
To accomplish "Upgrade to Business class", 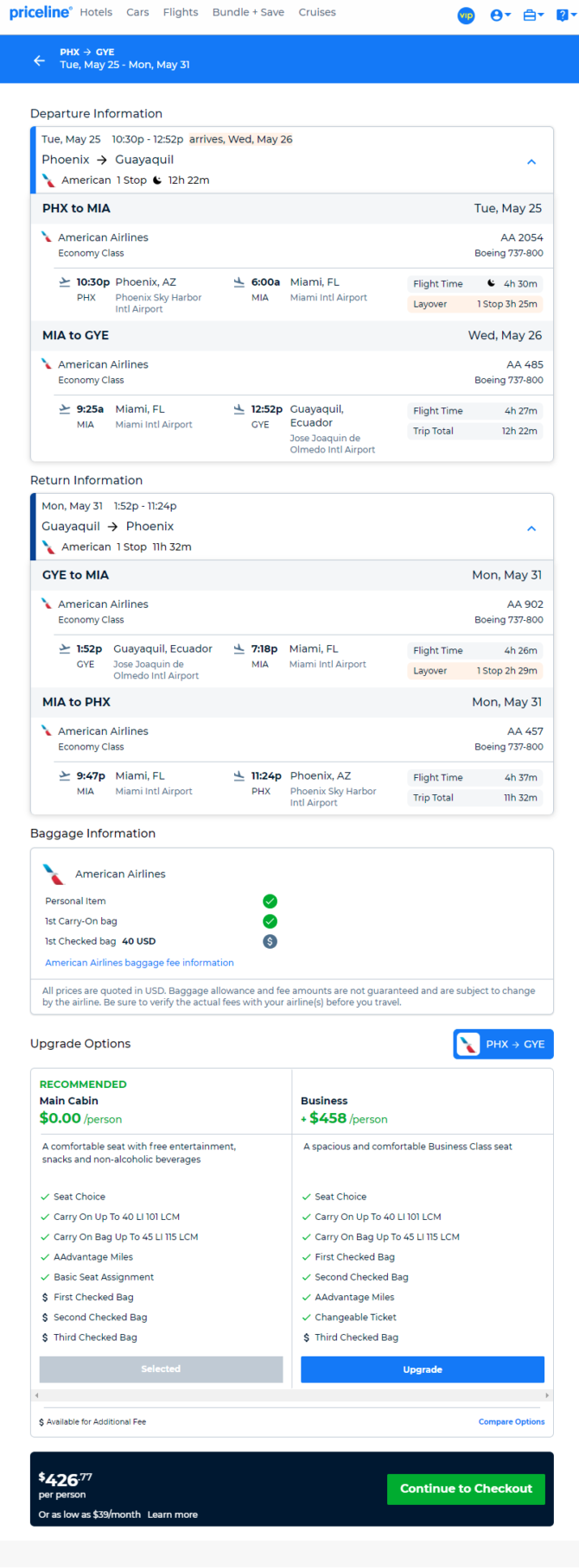I will [423, 1369].
